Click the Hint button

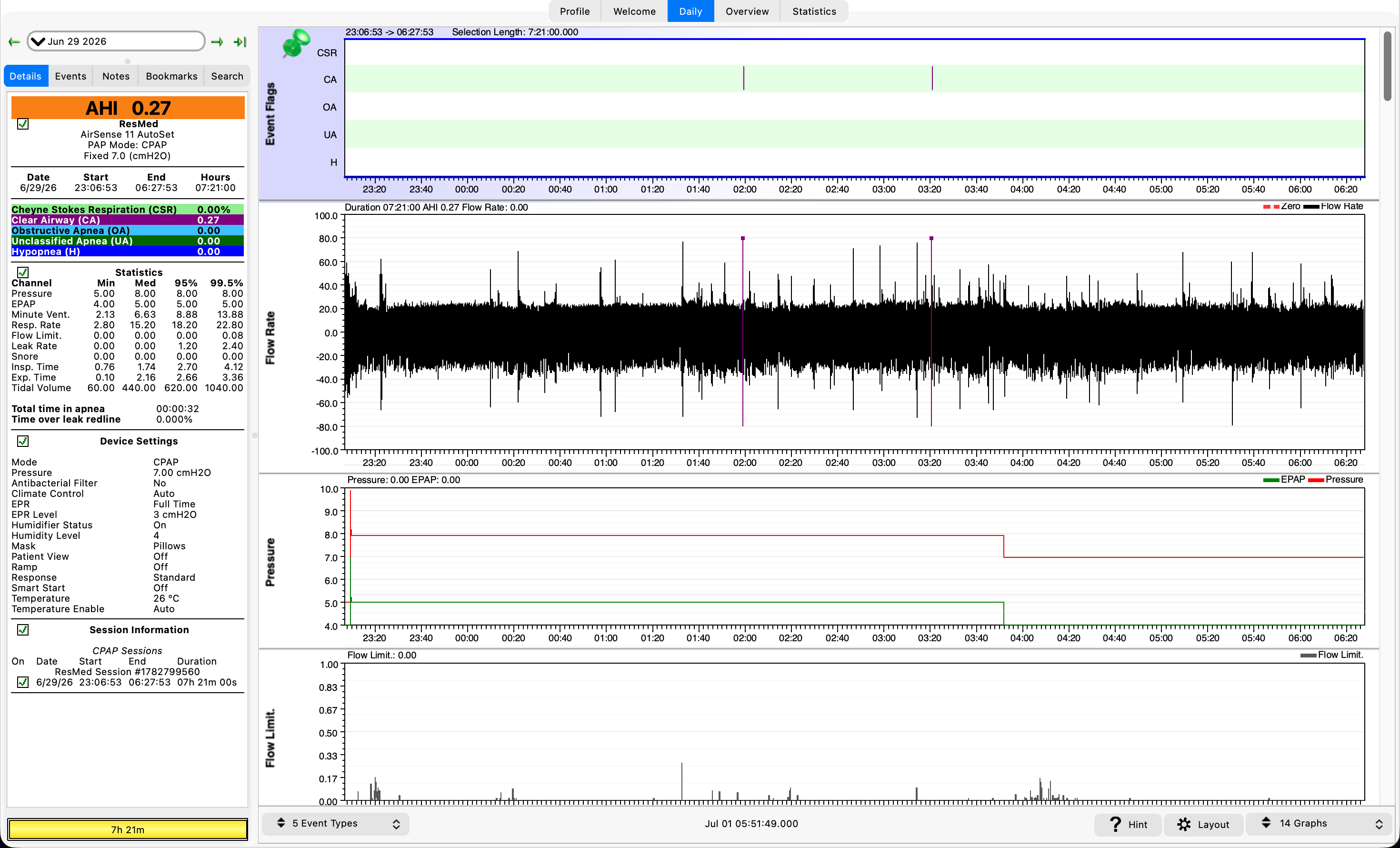tap(1129, 824)
